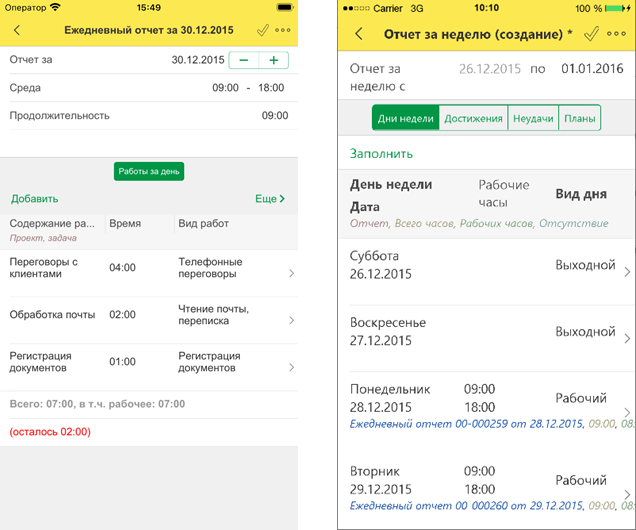Open the Планы tab
Image resolution: width=636 pixels, height=530 pixels.
tap(580, 118)
